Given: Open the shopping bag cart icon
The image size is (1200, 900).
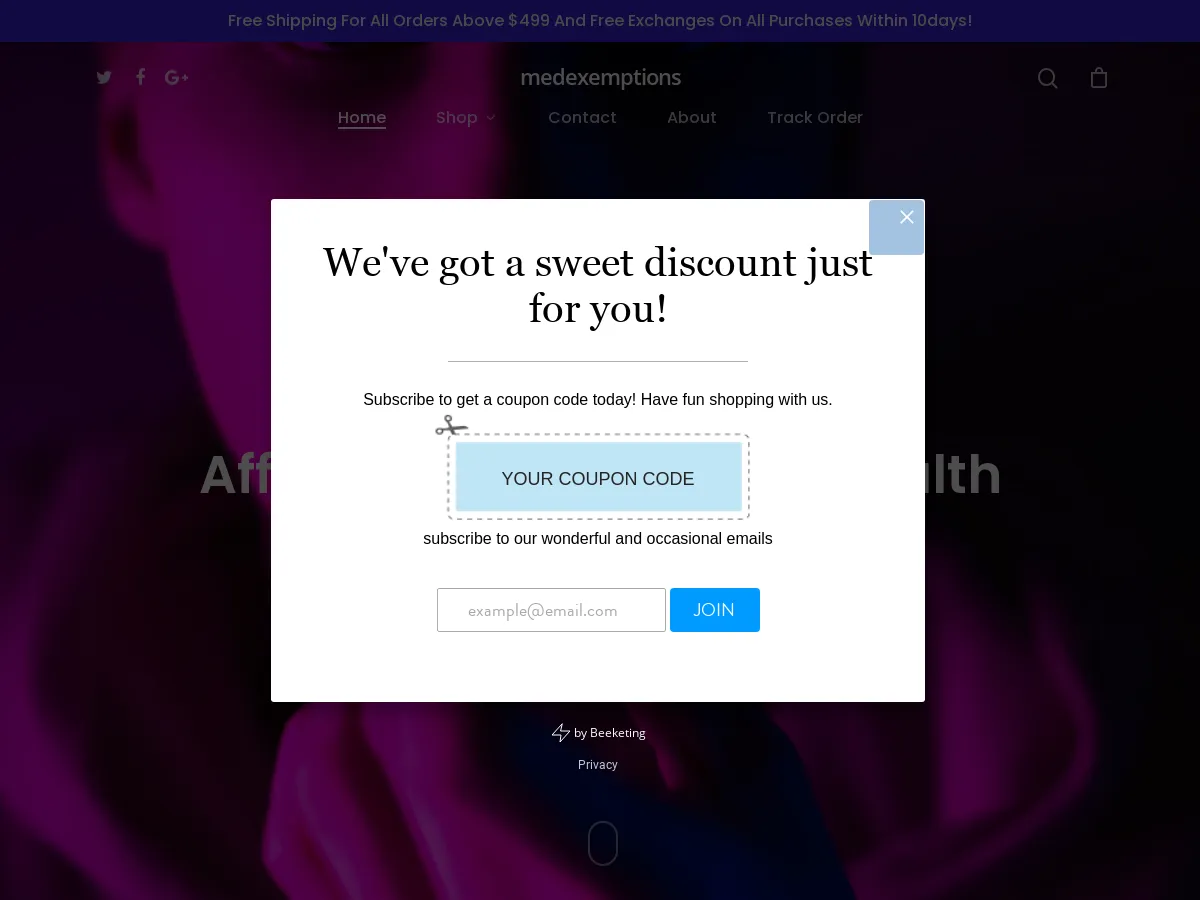Looking at the screenshot, I should click(1099, 78).
